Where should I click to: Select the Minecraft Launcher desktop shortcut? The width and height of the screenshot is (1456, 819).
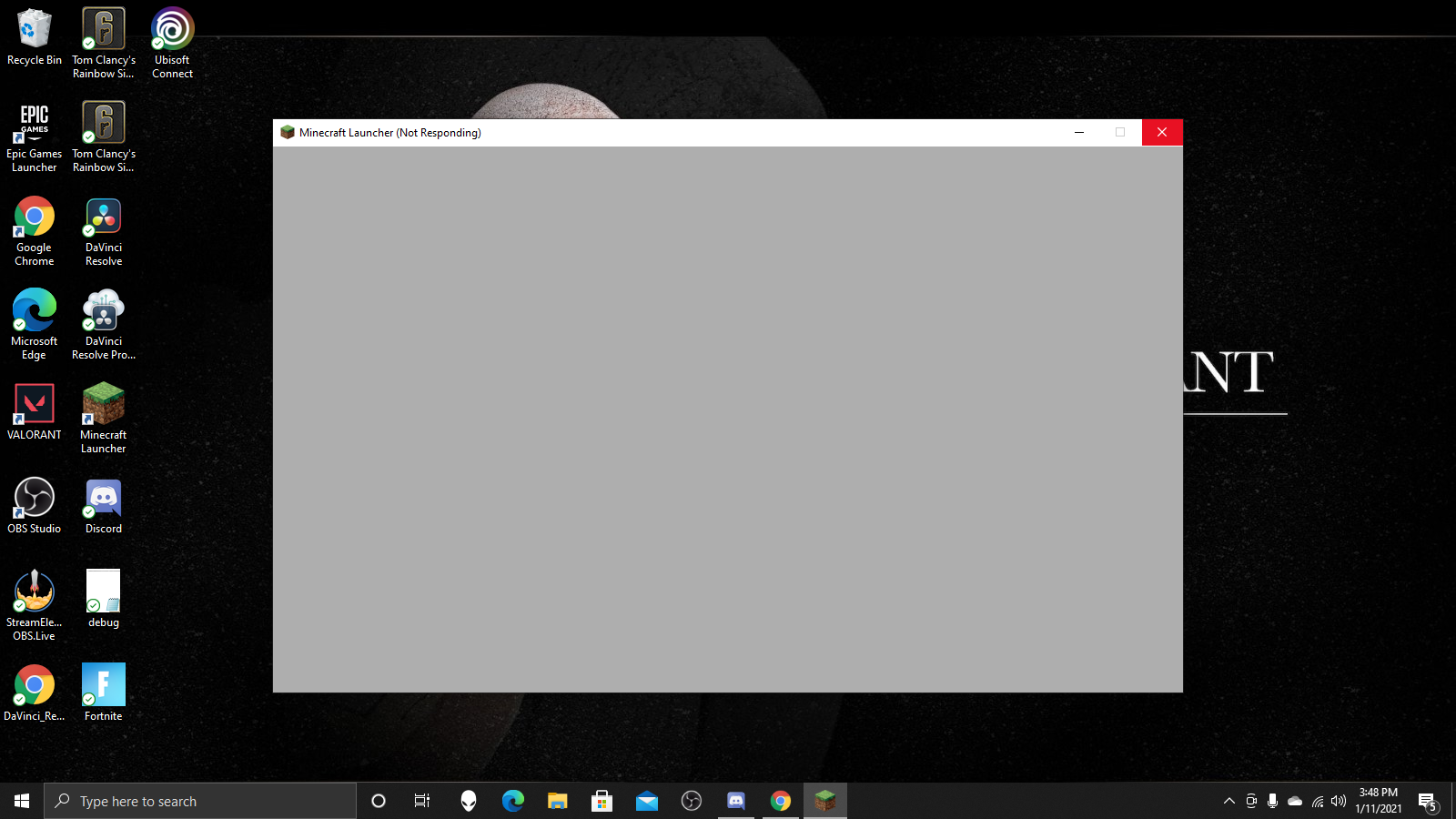(x=104, y=418)
